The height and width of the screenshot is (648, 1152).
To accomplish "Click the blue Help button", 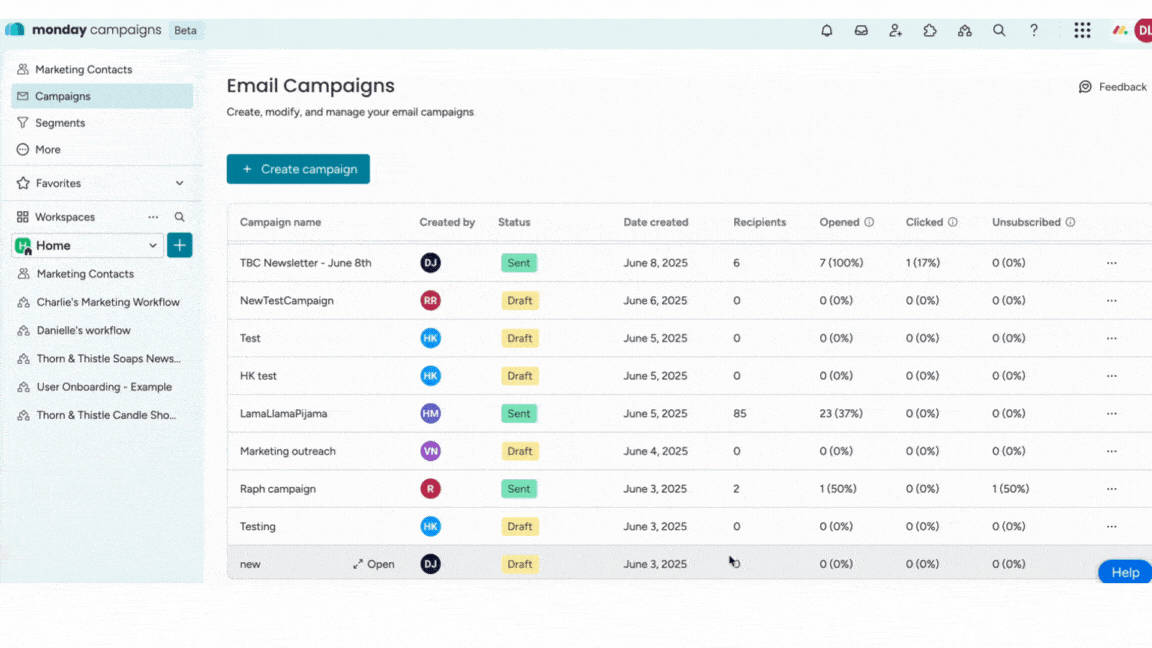I will point(1124,572).
